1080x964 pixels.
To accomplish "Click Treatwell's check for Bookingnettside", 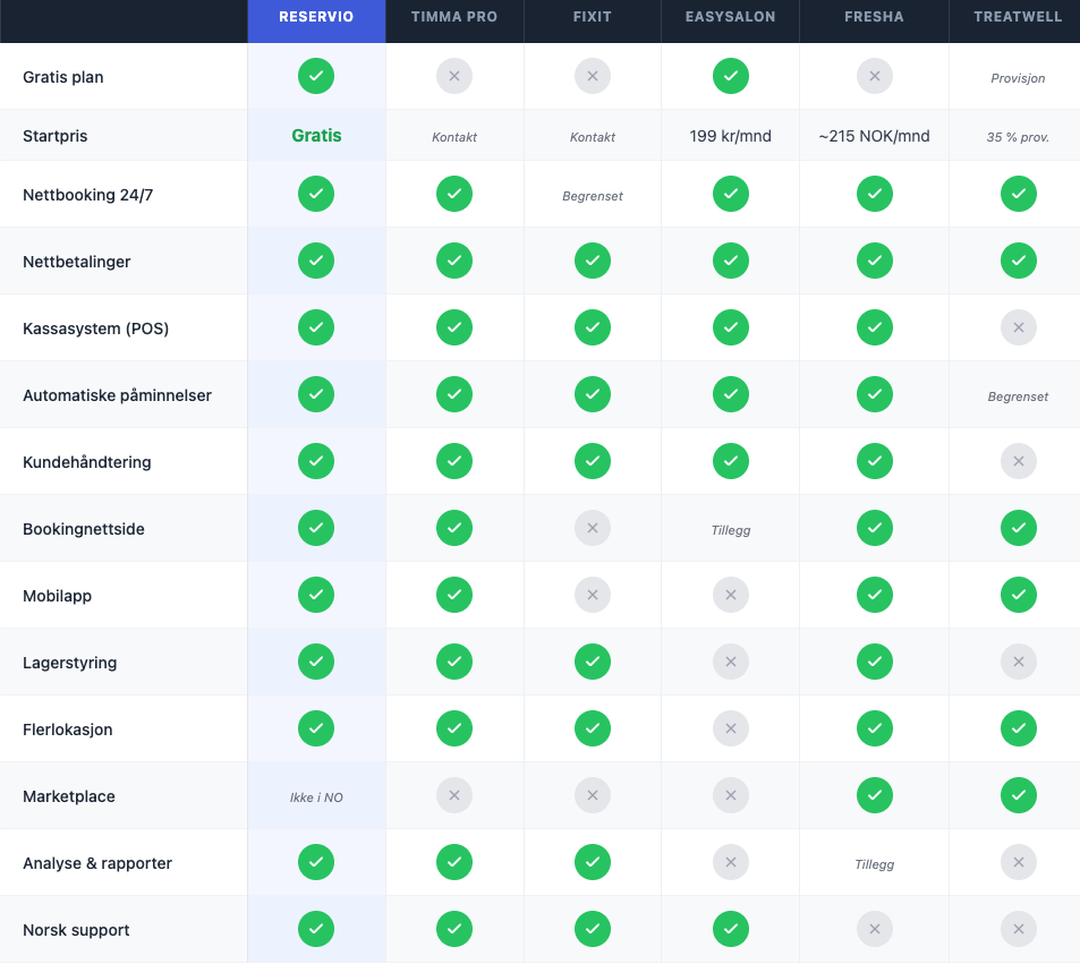I will point(1019,527).
